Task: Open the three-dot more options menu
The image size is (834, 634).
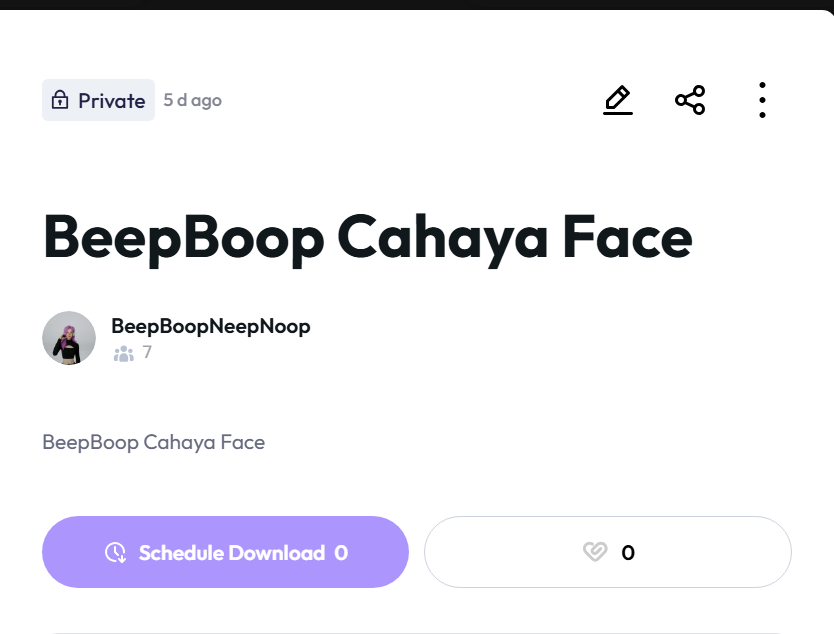Action: click(762, 100)
